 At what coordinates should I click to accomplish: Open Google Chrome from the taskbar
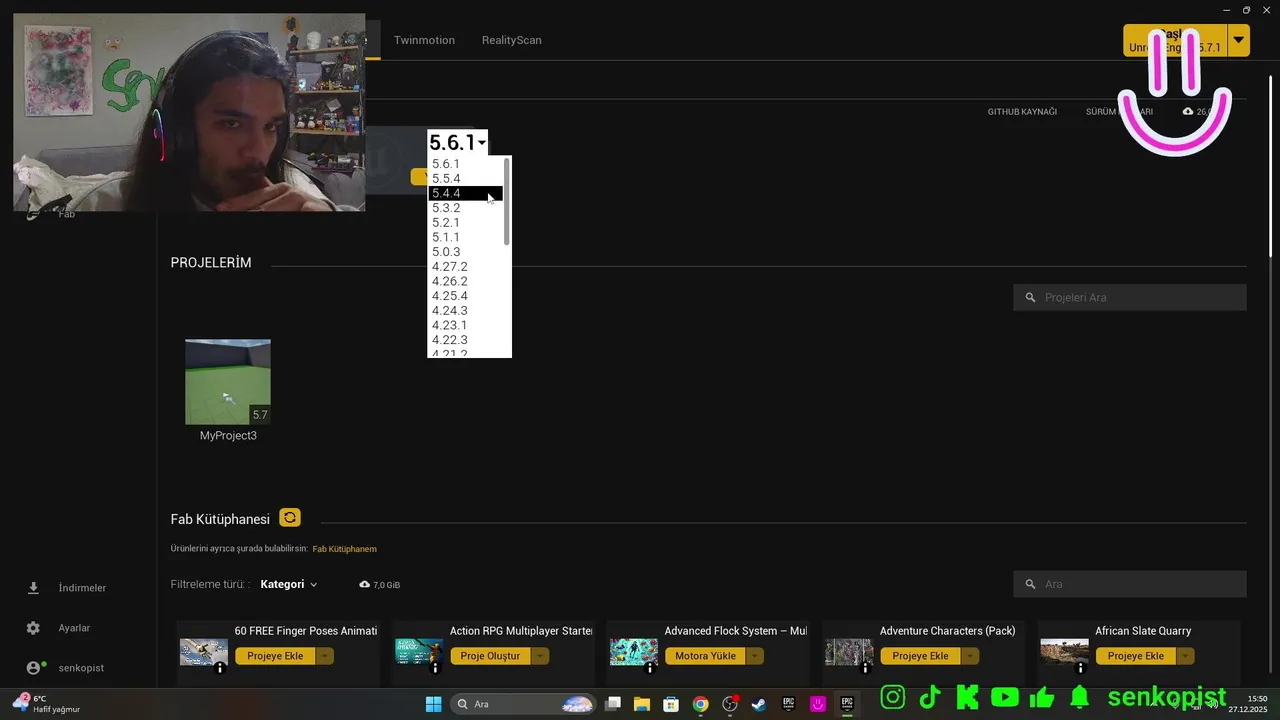coord(700,704)
